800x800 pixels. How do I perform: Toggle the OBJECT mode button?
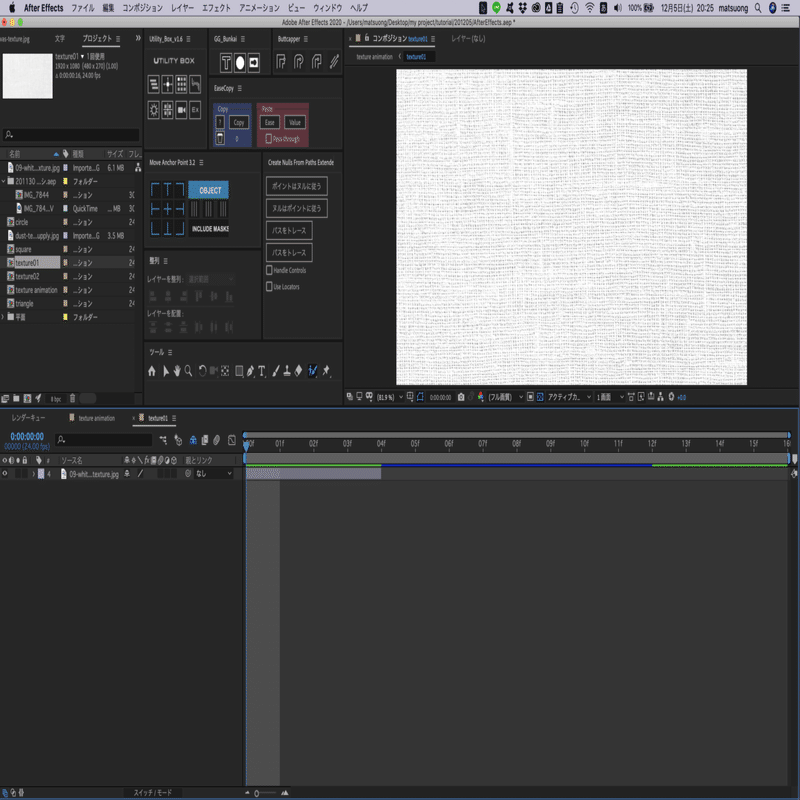[209, 190]
